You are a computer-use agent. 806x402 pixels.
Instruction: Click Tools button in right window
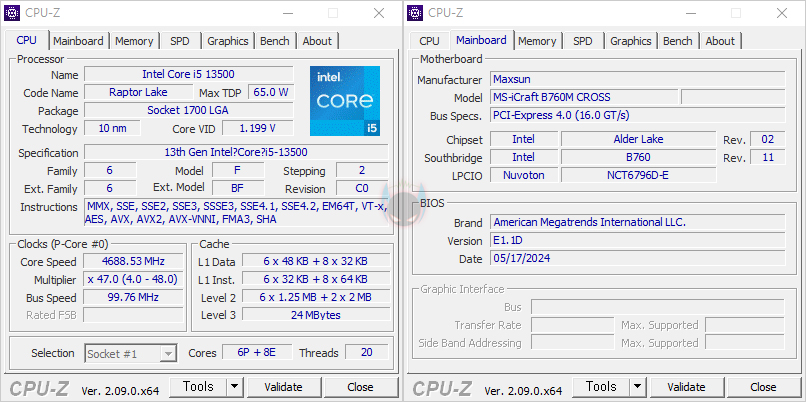601,387
